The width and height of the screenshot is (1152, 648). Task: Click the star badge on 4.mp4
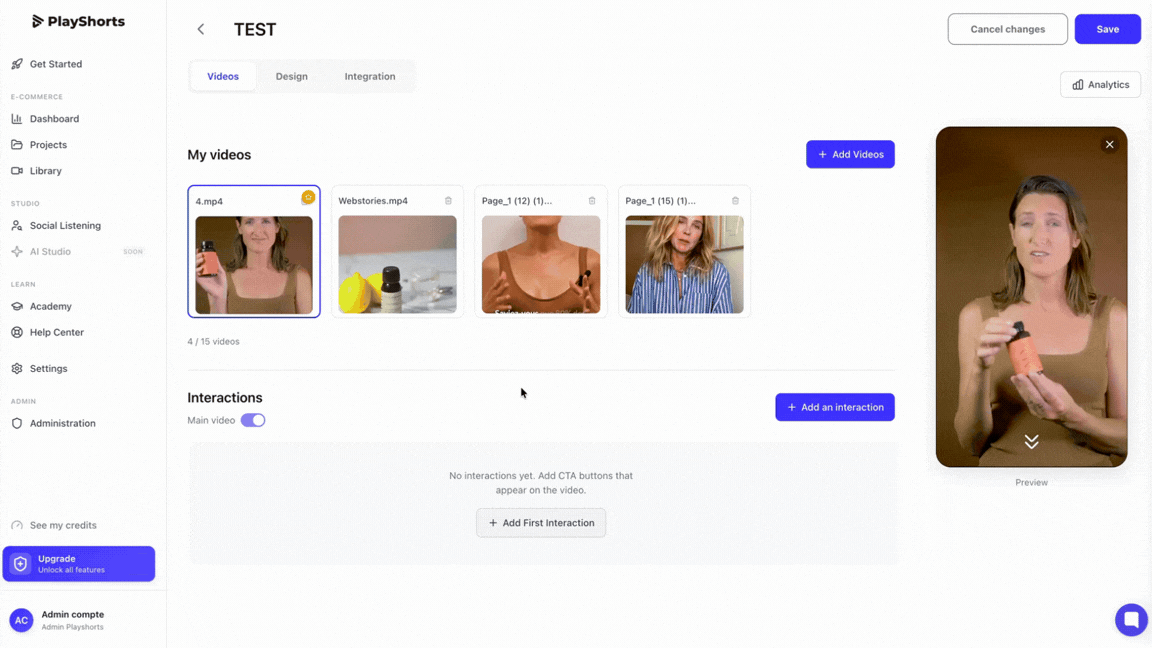pos(309,197)
